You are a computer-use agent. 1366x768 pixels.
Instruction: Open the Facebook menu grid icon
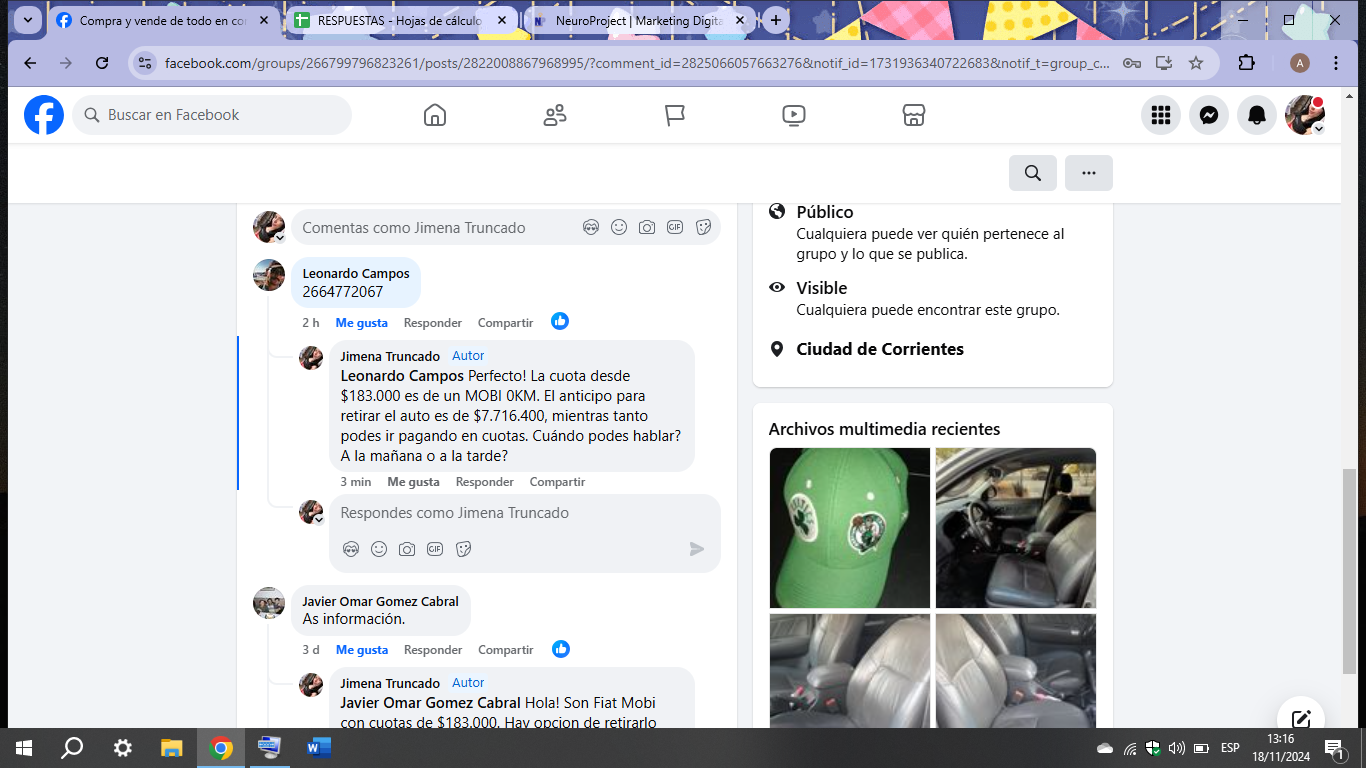coord(1160,115)
